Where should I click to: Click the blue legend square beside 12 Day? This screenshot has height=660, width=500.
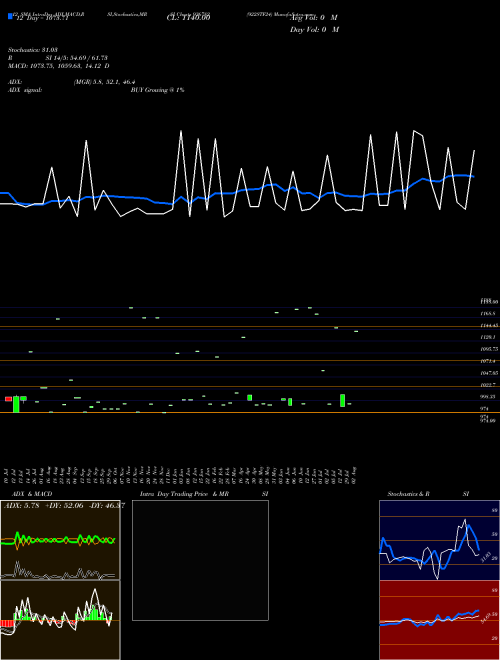10,16
